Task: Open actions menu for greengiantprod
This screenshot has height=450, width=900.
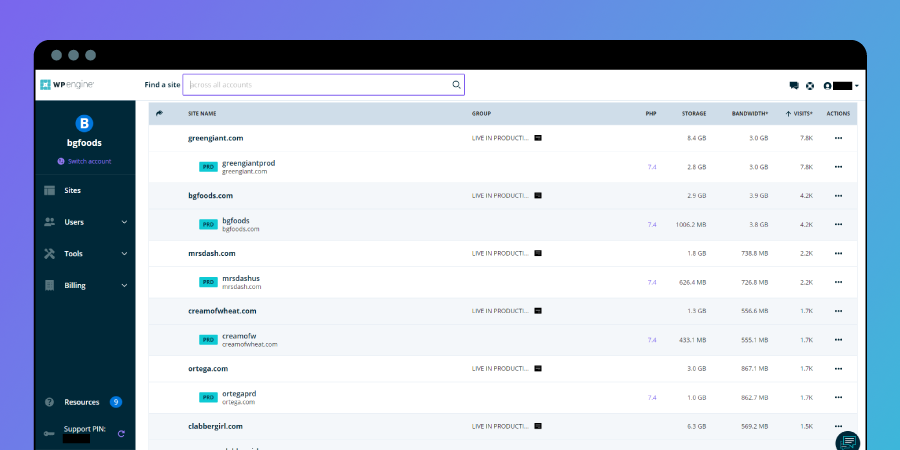Action: point(838,167)
